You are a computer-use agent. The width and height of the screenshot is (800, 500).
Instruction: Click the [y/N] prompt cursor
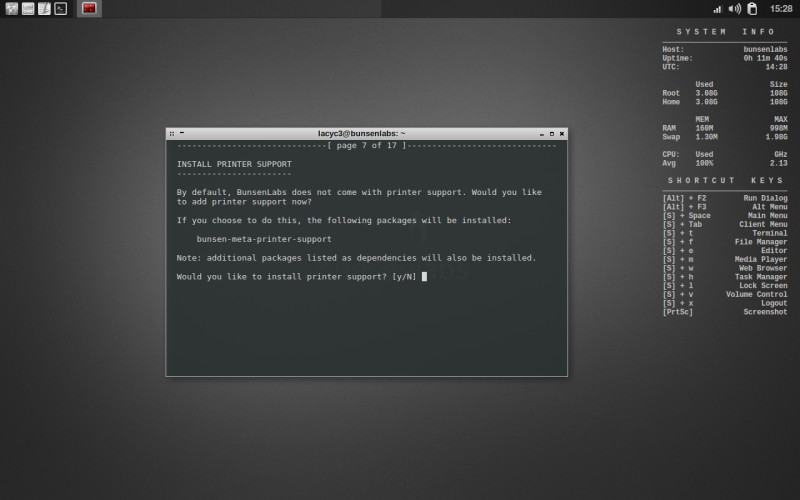pyautogui.click(x=424, y=277)
